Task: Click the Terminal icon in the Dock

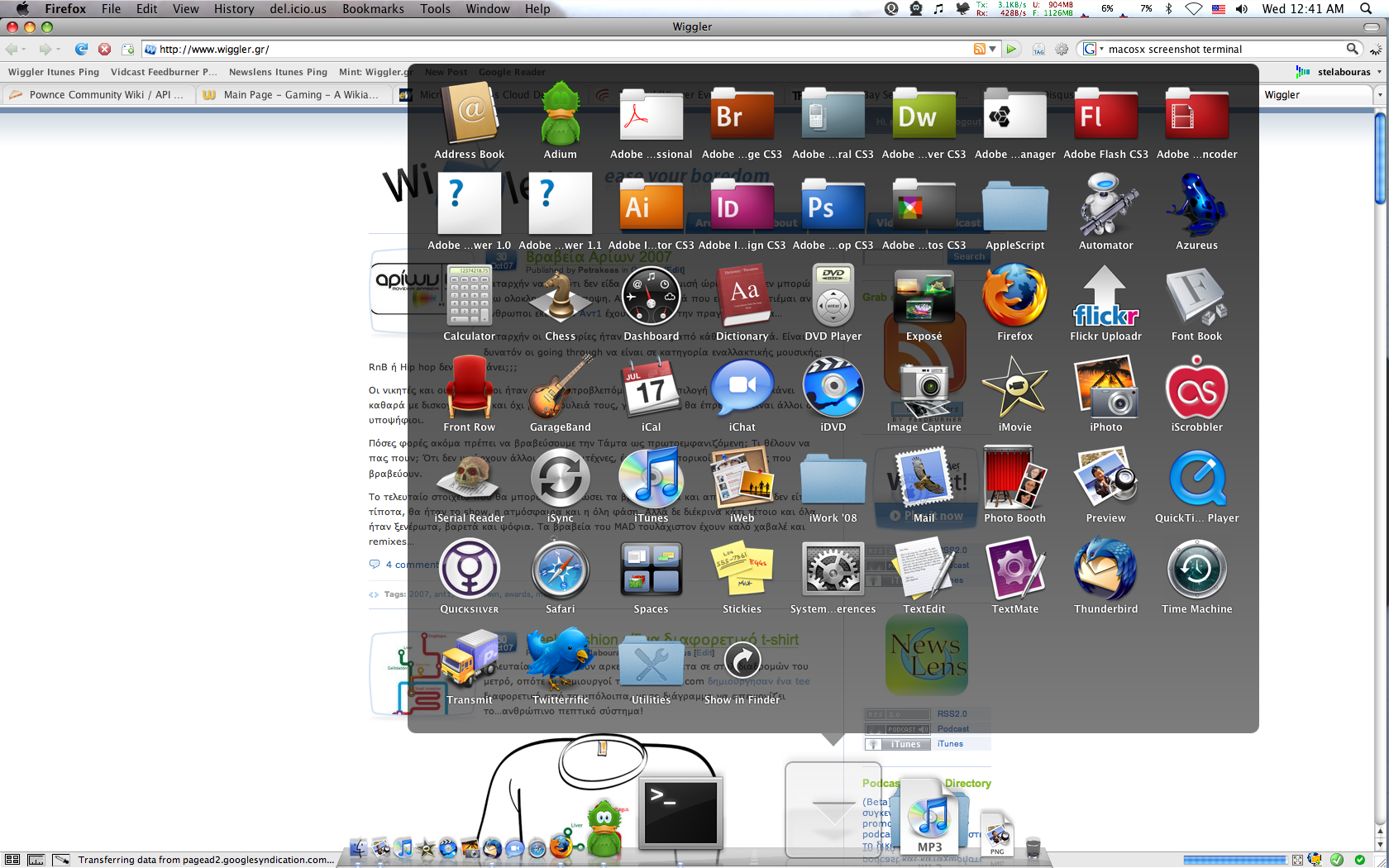Action: (680, 813)
